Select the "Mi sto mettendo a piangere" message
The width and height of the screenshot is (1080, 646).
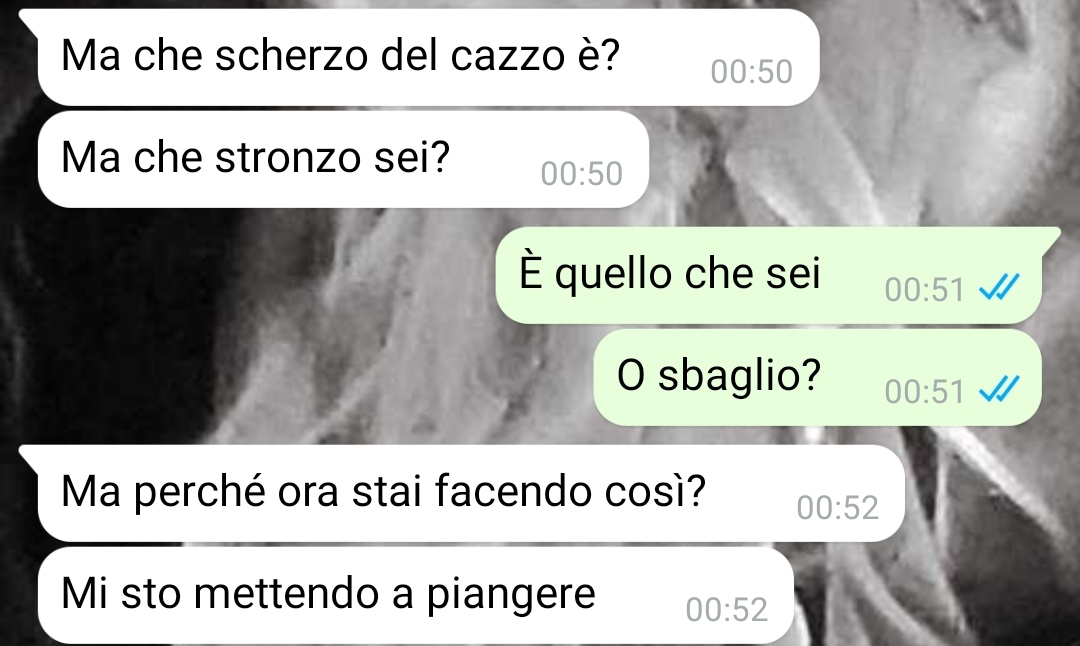[x=415, y=595]
